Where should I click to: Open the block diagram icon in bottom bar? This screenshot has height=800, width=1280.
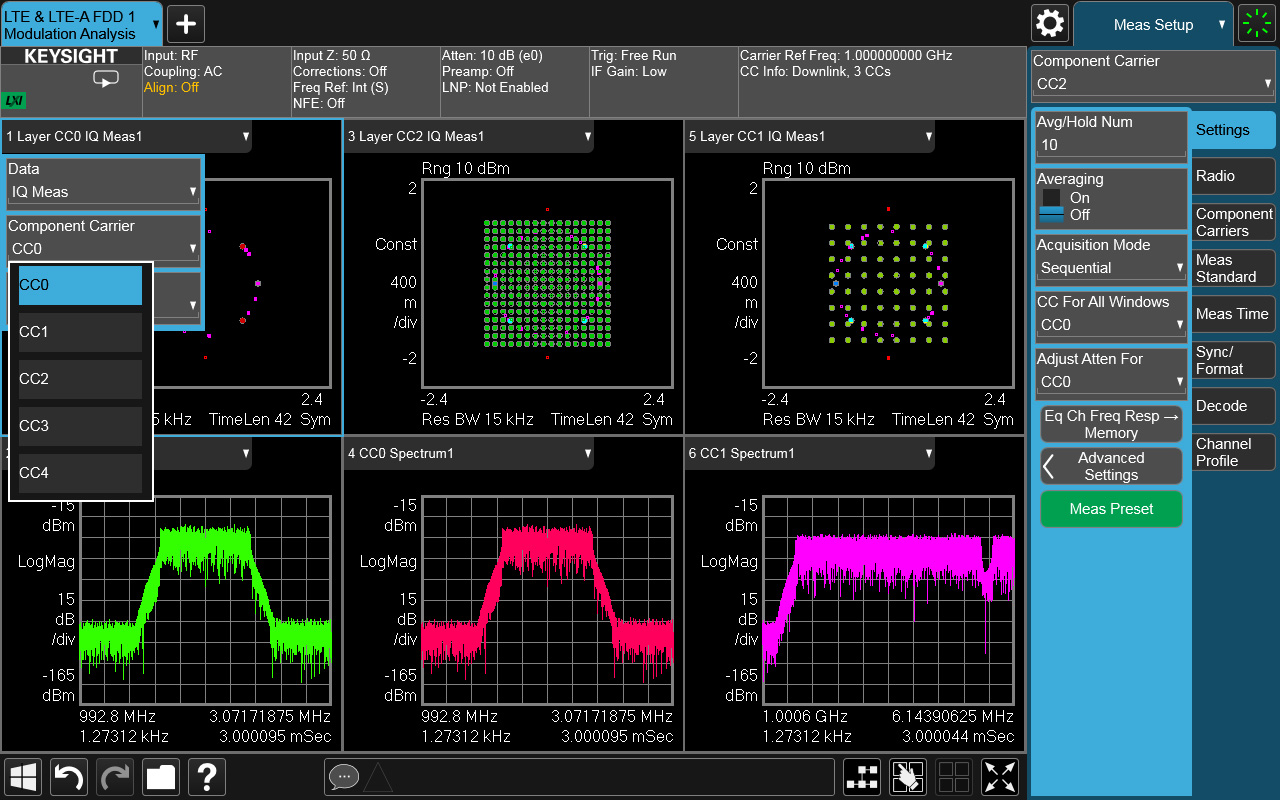(862, 777)
